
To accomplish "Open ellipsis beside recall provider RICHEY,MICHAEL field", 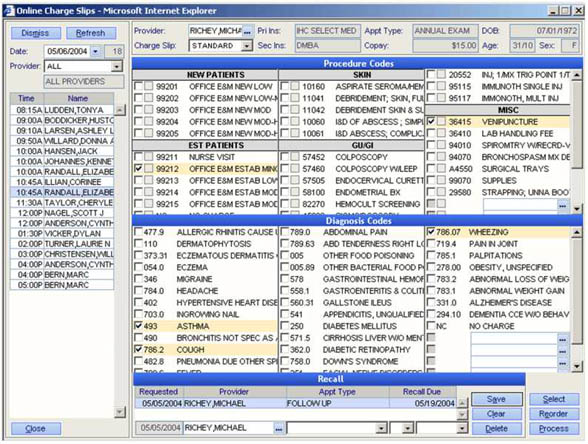I will 278,428.
